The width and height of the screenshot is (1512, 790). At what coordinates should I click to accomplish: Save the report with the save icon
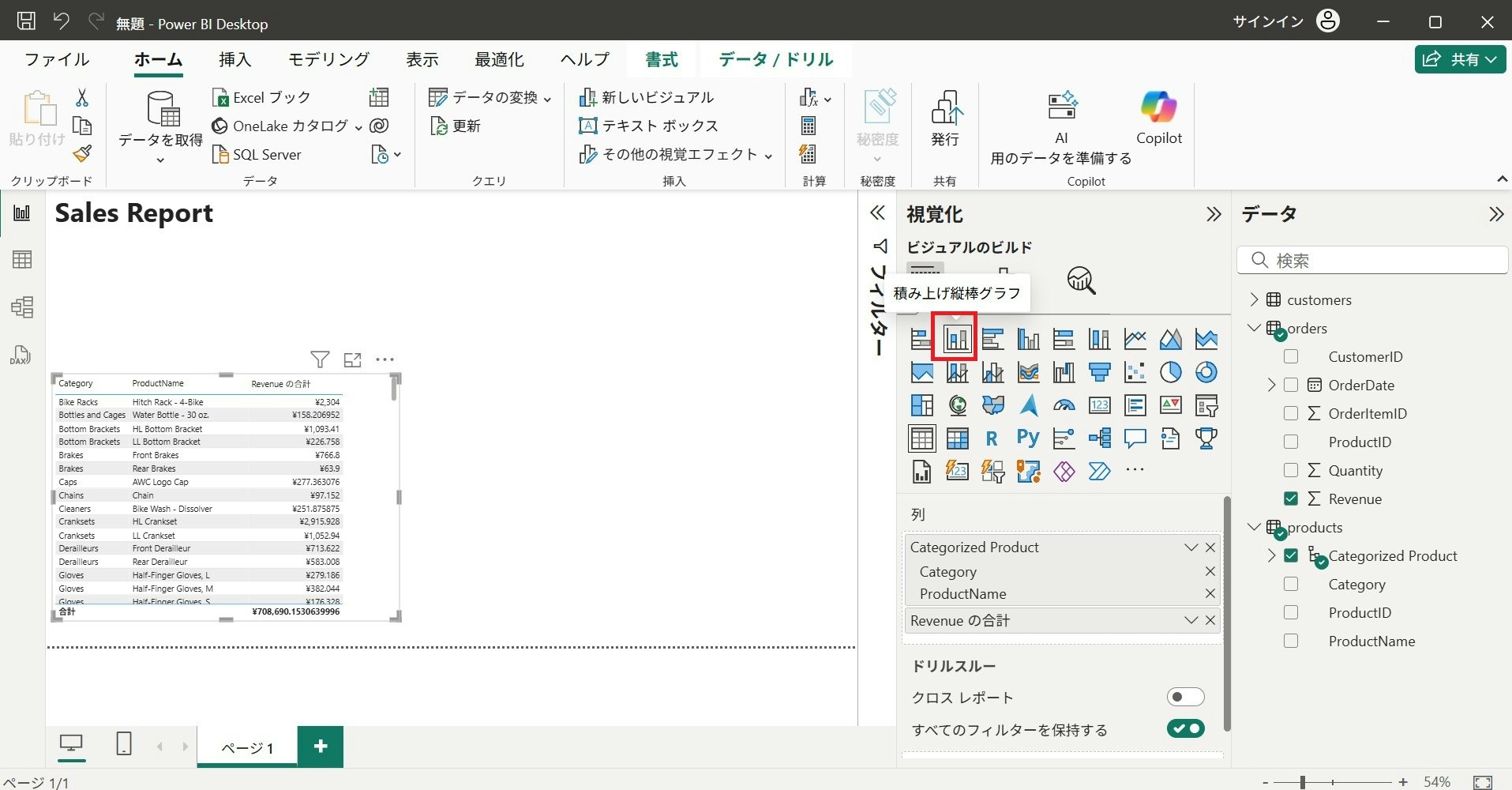coord(26,21)
